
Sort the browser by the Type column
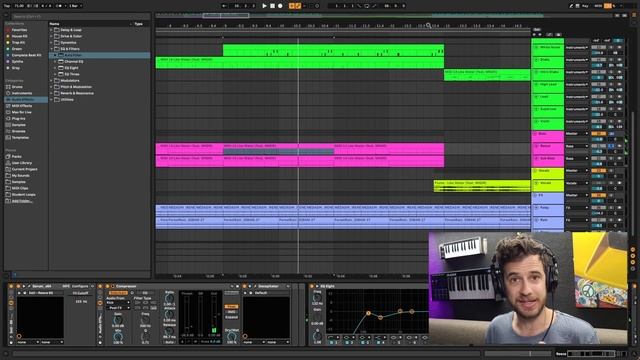click(x=139, y=24)
